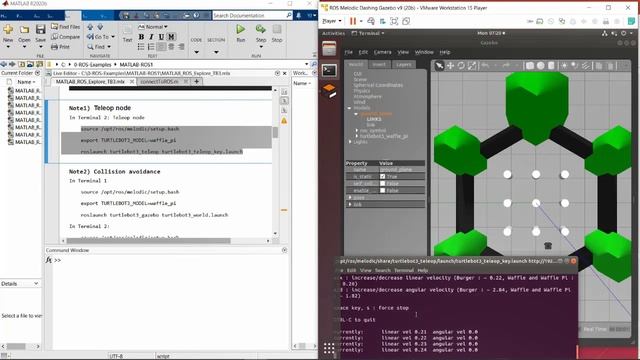Insert Text block in Live Editor
This screenshot has height=360, width=640.
coord(127,34)
